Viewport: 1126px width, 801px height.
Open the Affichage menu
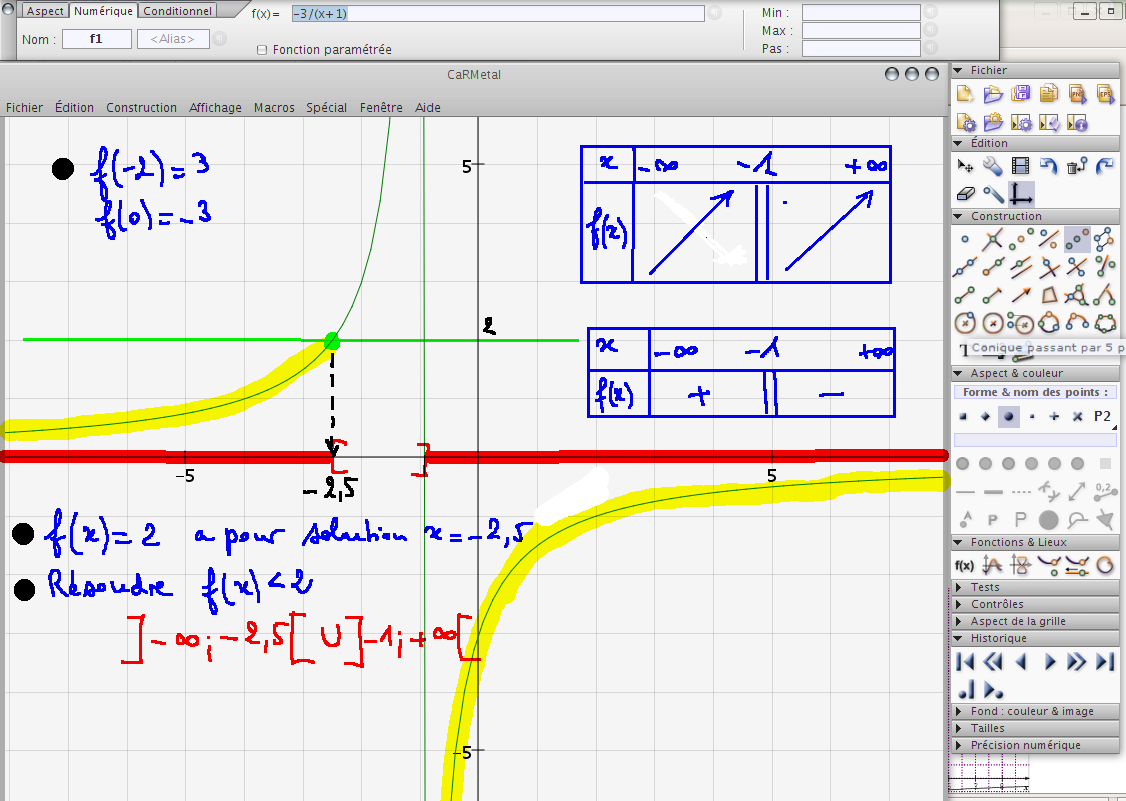[215, 108]
